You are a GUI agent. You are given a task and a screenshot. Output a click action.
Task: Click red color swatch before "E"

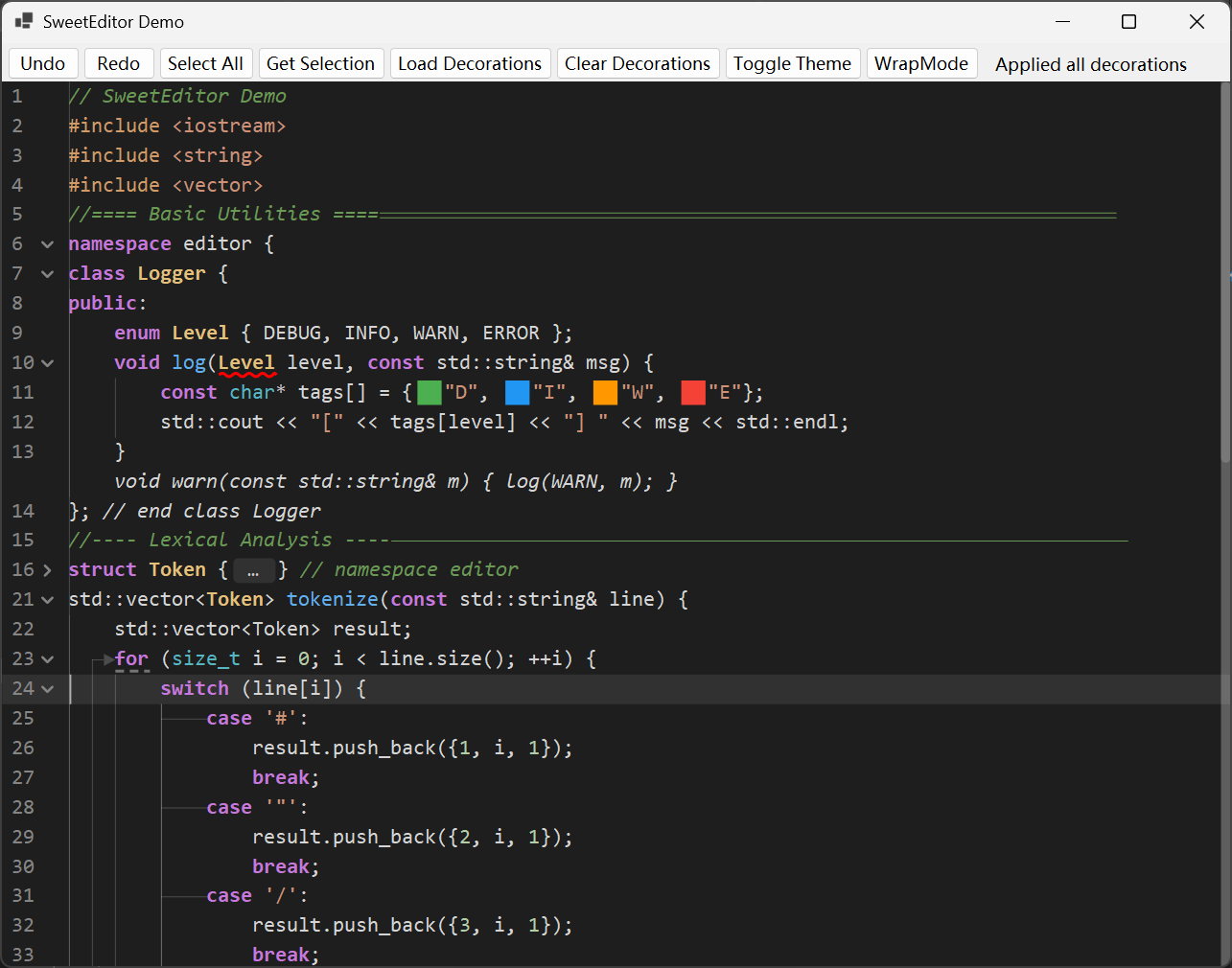(693, 392)
